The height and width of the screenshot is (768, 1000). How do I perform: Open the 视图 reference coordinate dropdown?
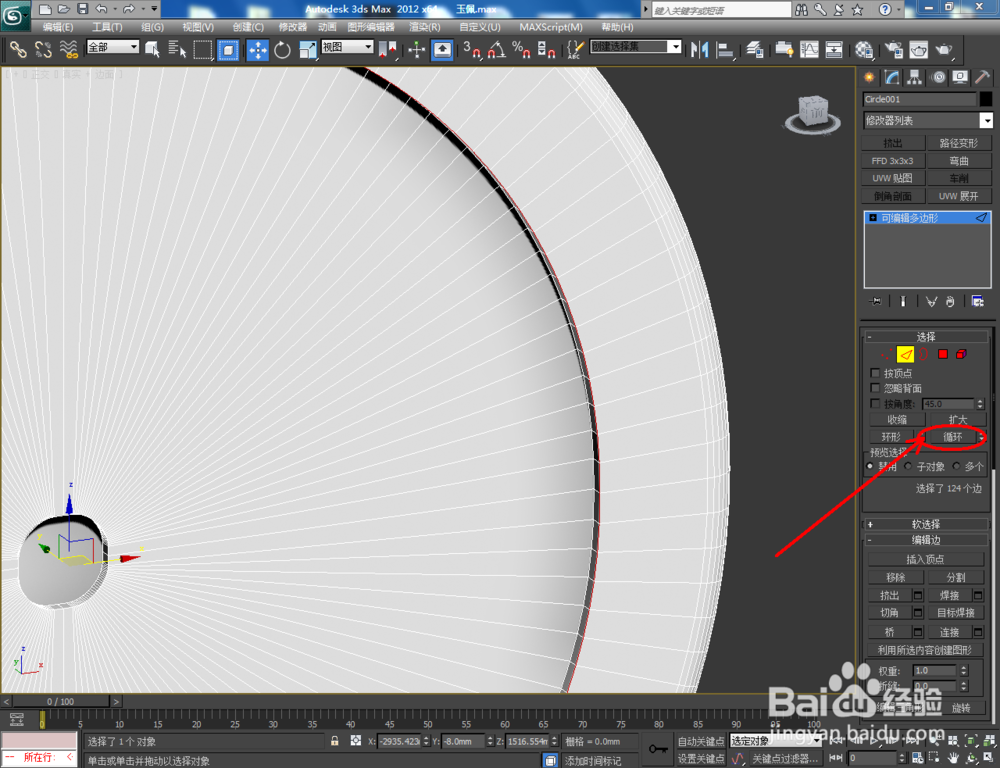tap(347, 47)
